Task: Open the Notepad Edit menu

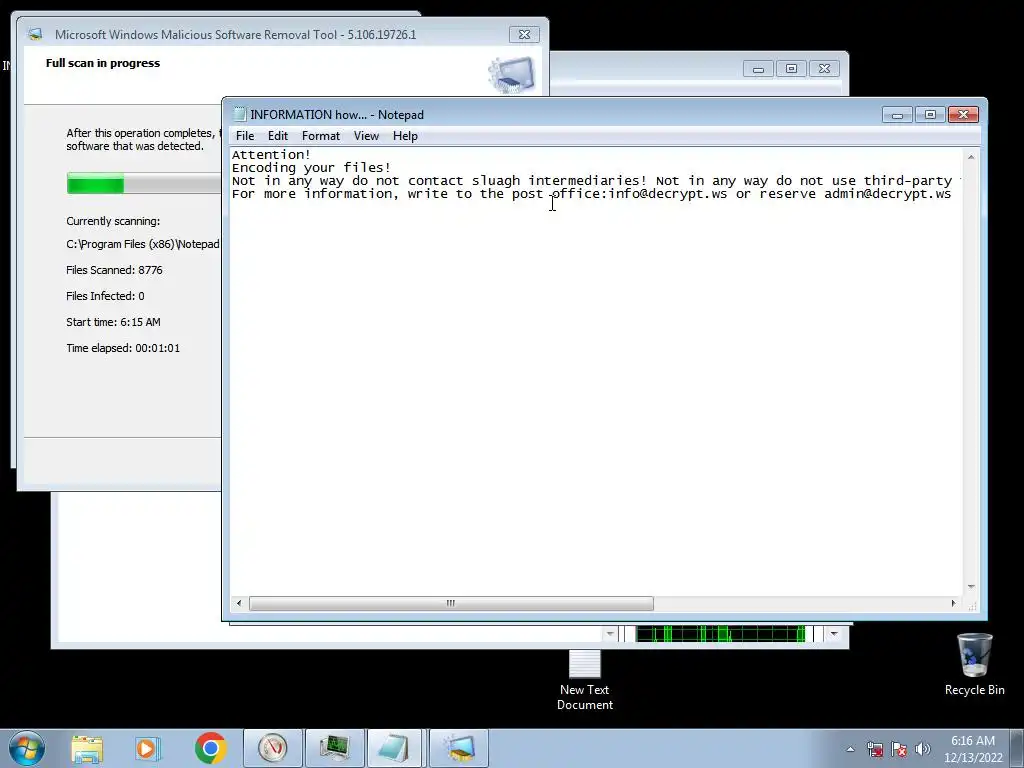Action: coord(278,136)
